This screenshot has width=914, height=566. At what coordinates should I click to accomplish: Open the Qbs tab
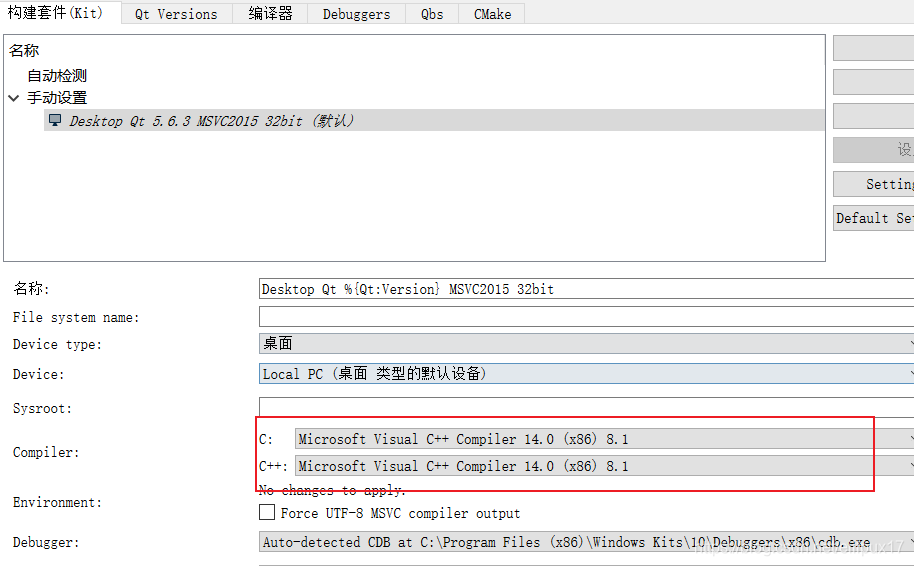click(432, 14)
